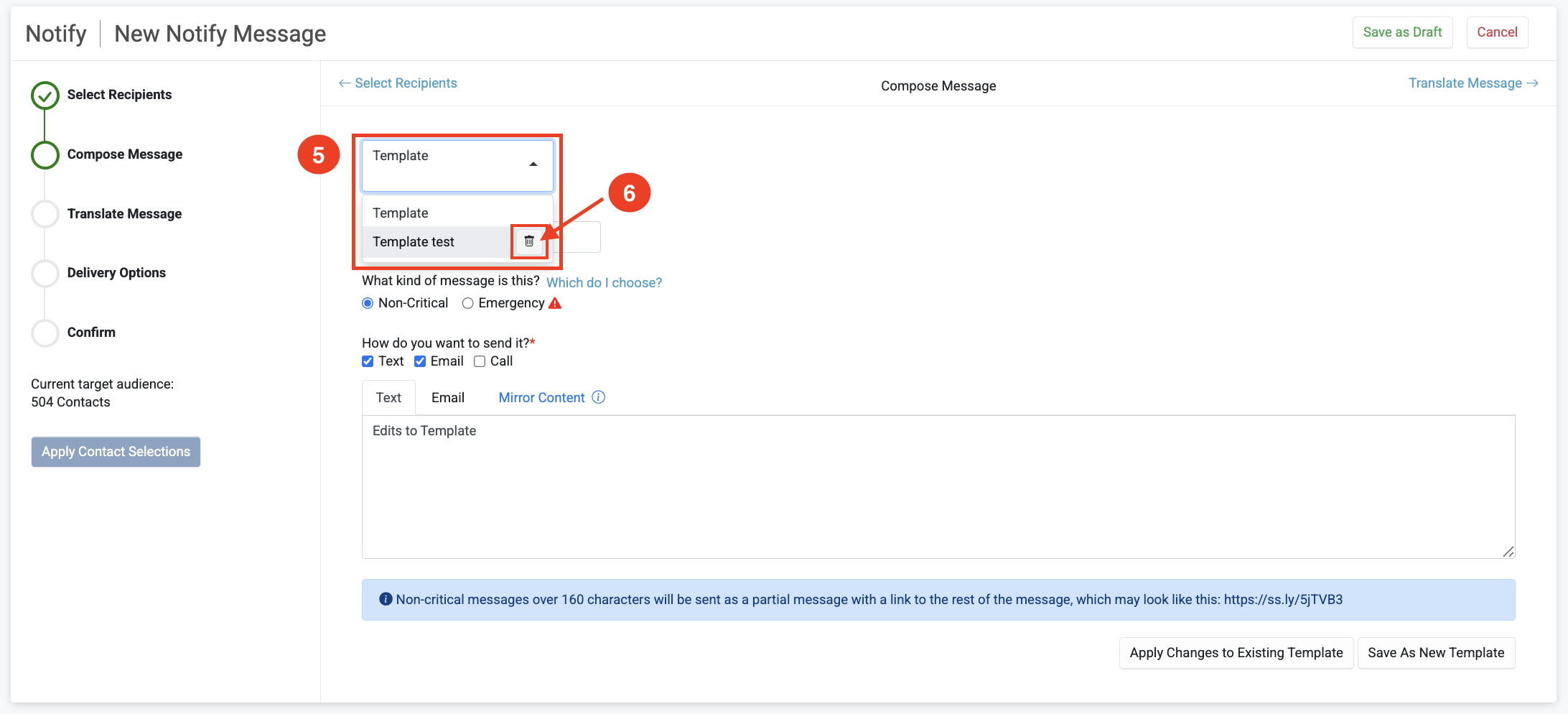Open Mirror Content info icon
This screenshot has height=714, width=1568.
click(x=598, y=397)
